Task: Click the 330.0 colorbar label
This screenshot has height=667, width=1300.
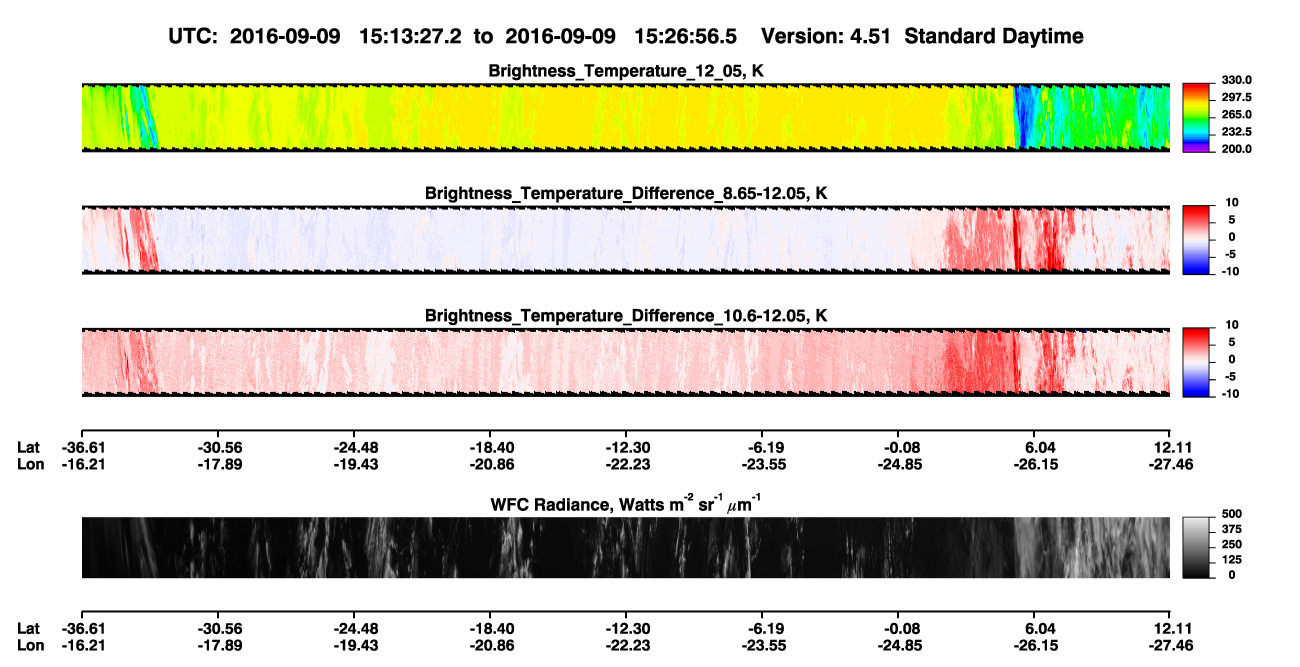Action: 1236,81
